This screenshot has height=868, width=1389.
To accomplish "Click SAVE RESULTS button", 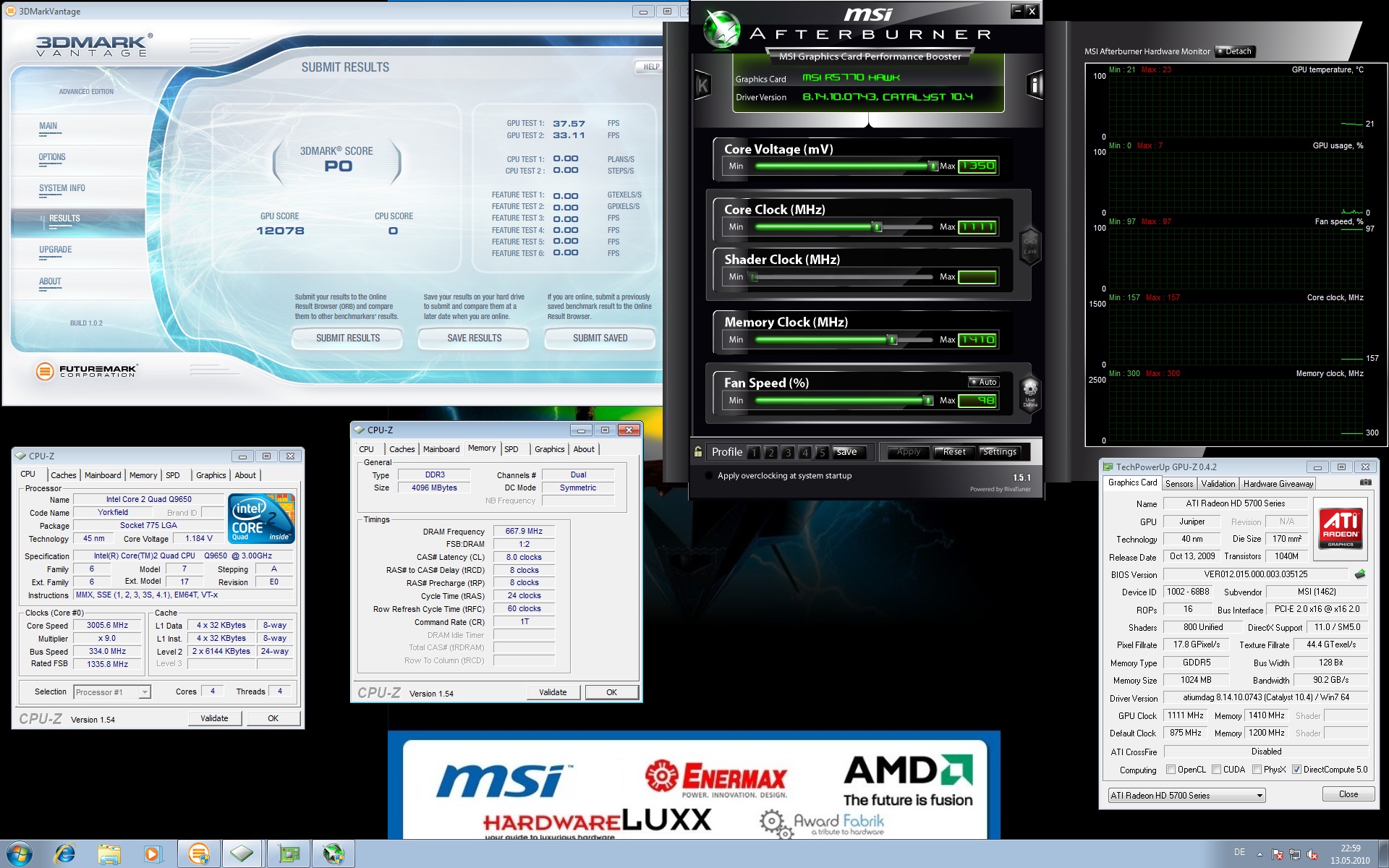I will (475, 338).
